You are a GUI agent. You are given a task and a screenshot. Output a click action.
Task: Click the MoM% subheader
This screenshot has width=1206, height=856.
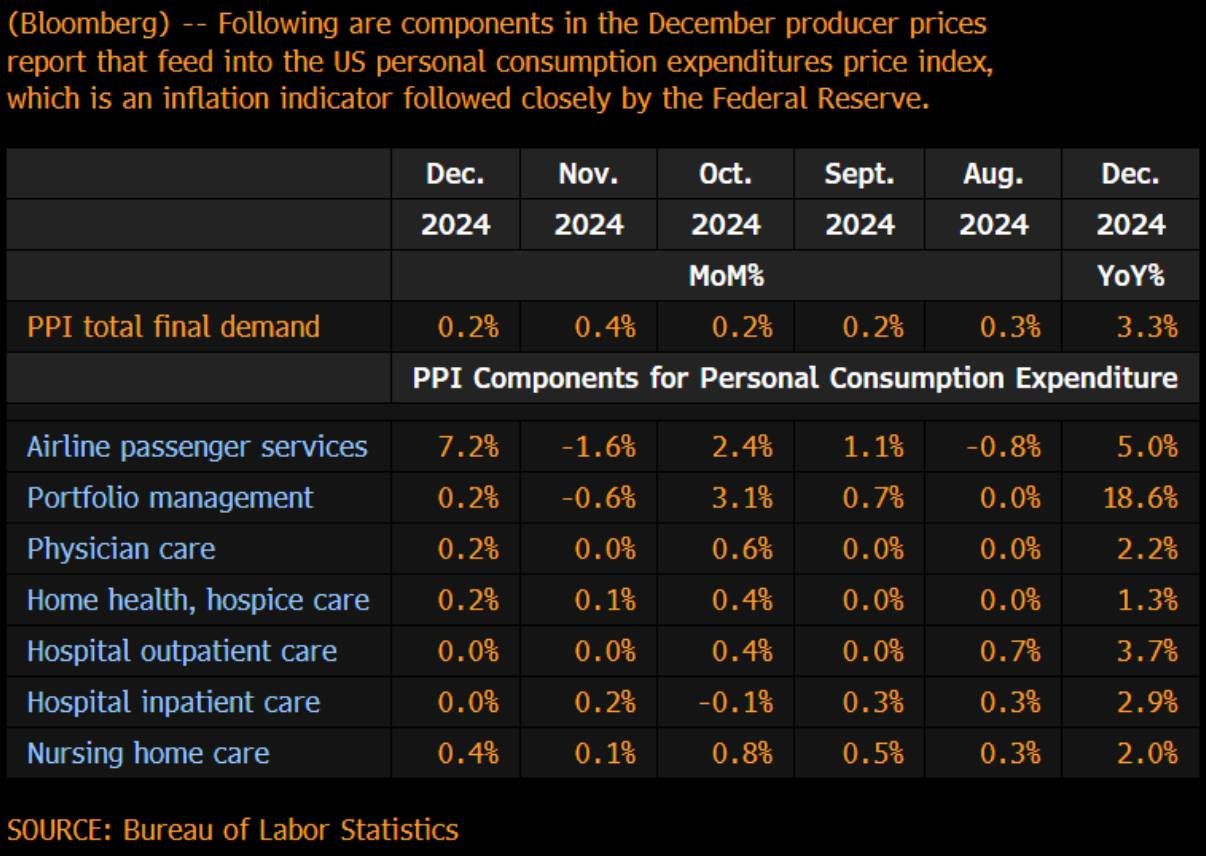726,277
